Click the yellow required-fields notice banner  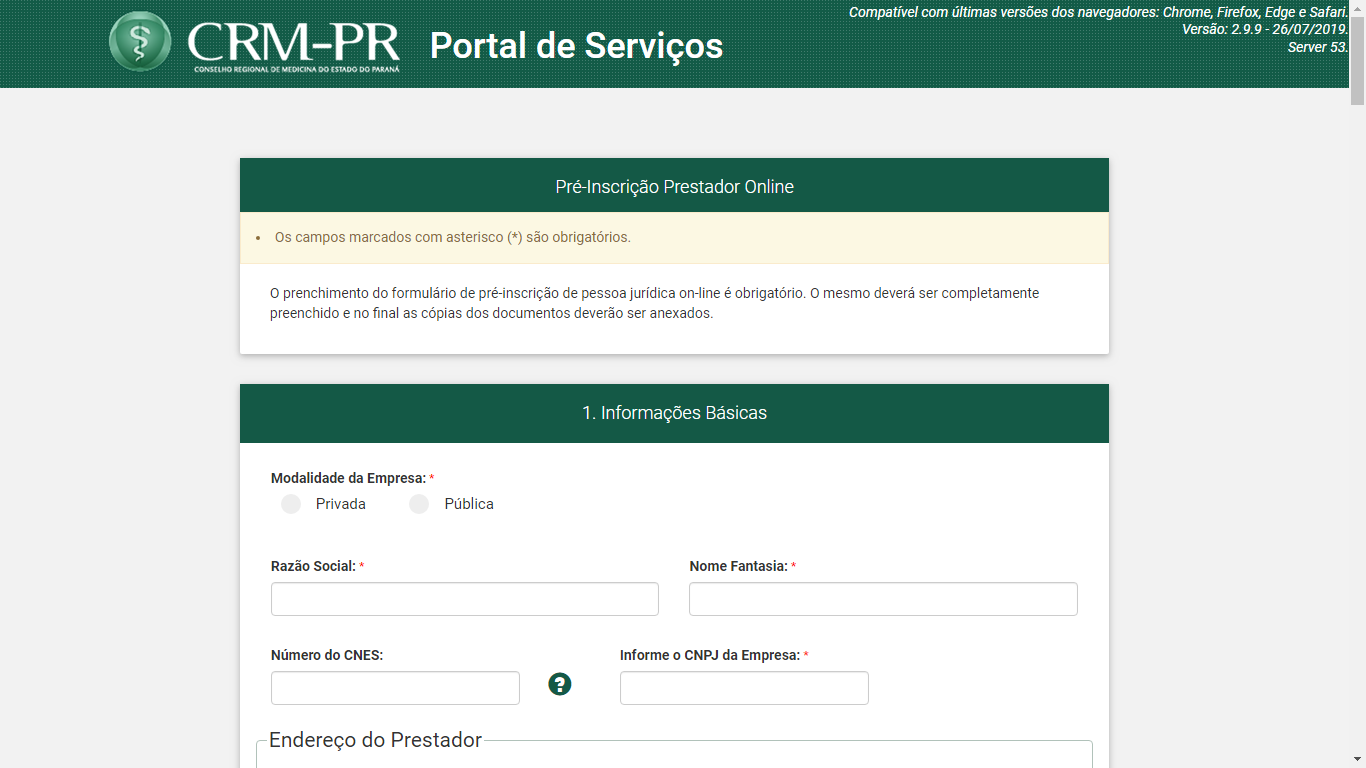[x=674, y=238]
